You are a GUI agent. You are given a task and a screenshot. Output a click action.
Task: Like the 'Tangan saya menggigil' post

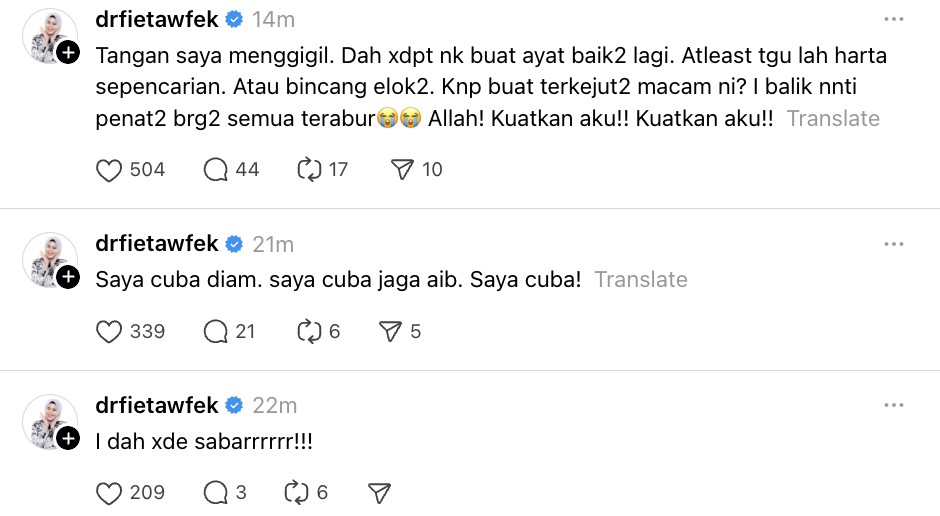coord(109,170)
